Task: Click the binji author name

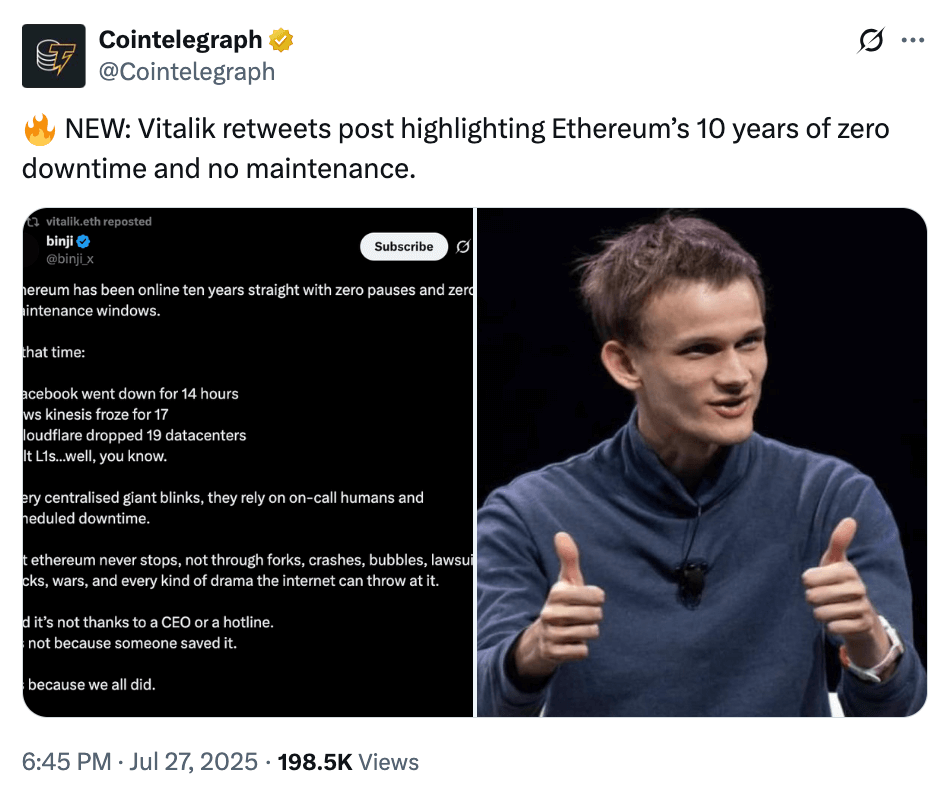Action: pyautogui.click(x=60, y=242)
